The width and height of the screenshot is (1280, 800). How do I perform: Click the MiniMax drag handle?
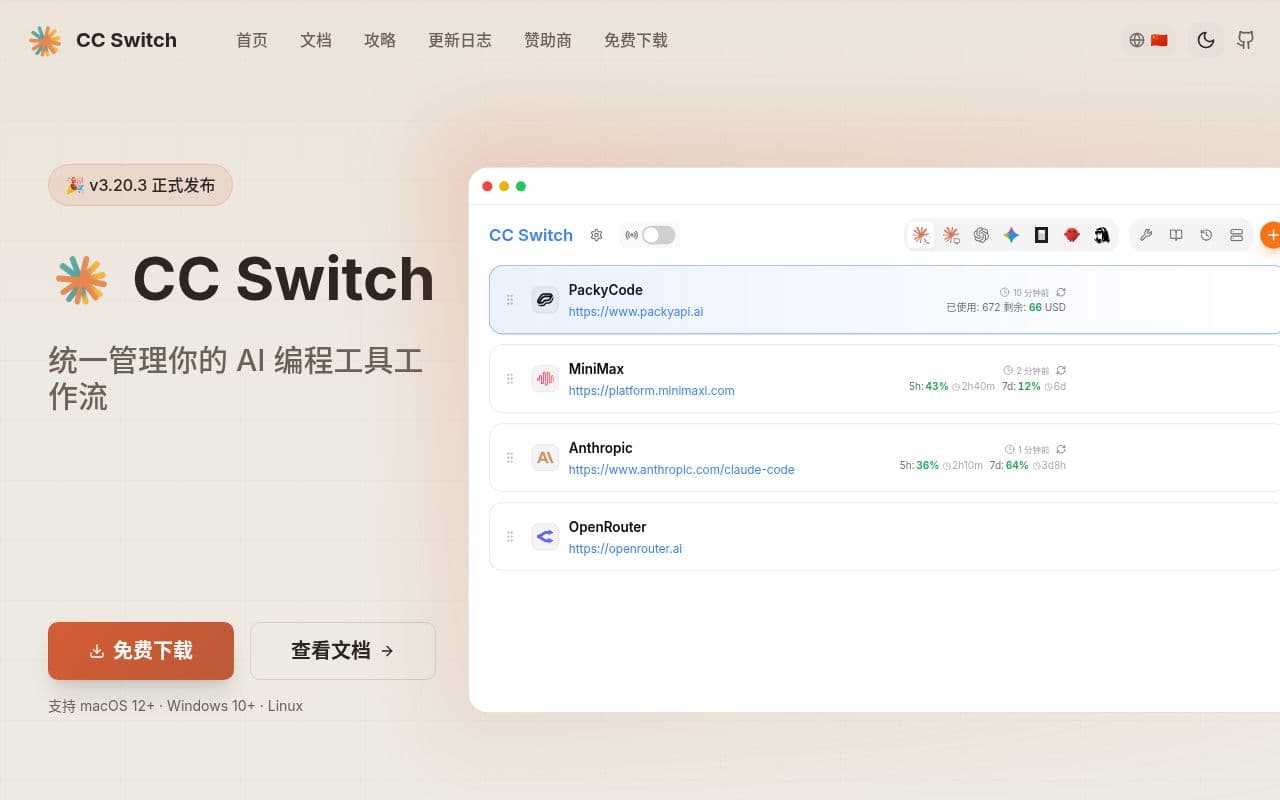(x=510, y=379)
